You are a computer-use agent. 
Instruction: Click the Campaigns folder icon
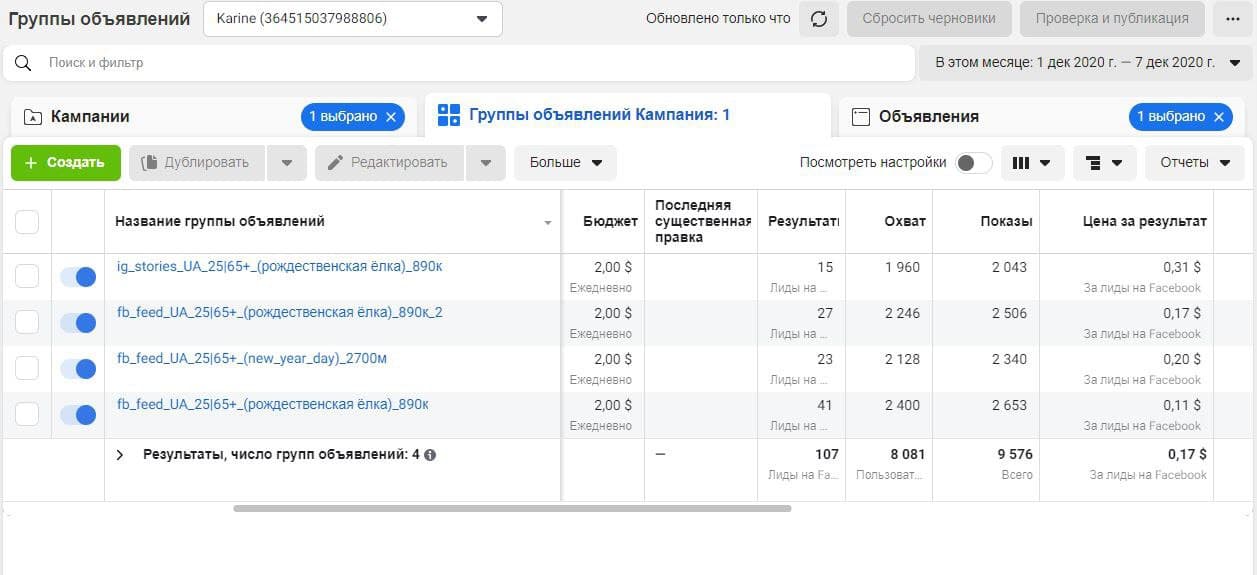click(x=33, y=116)
